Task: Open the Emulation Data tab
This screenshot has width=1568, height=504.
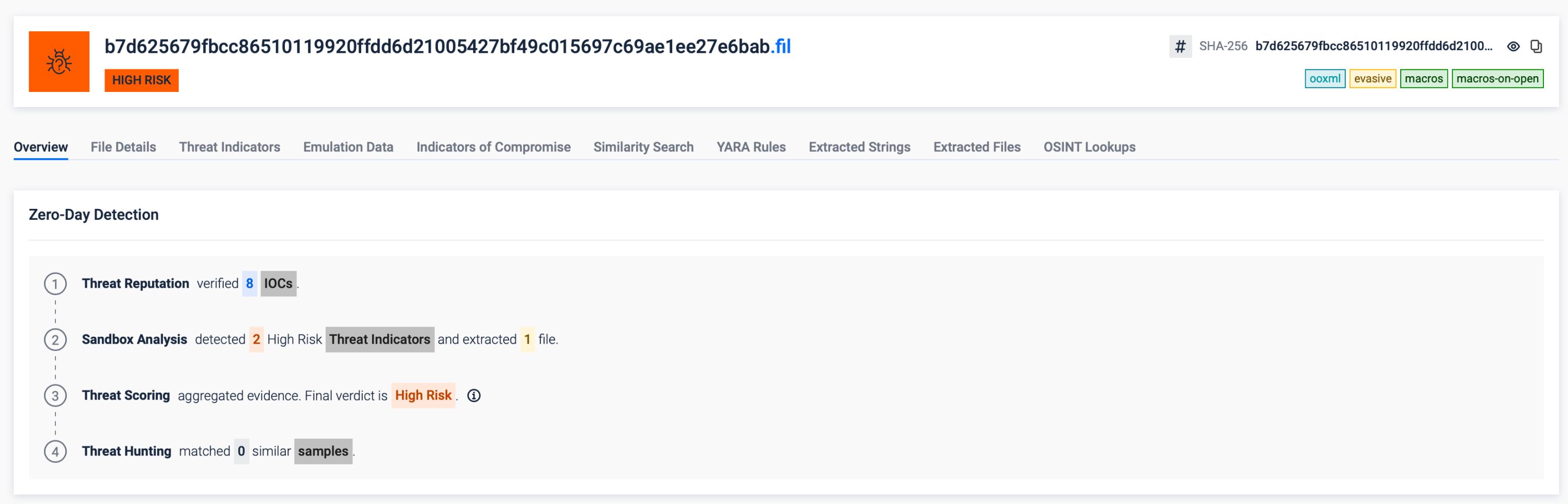Action: click(x=348, y=147)
